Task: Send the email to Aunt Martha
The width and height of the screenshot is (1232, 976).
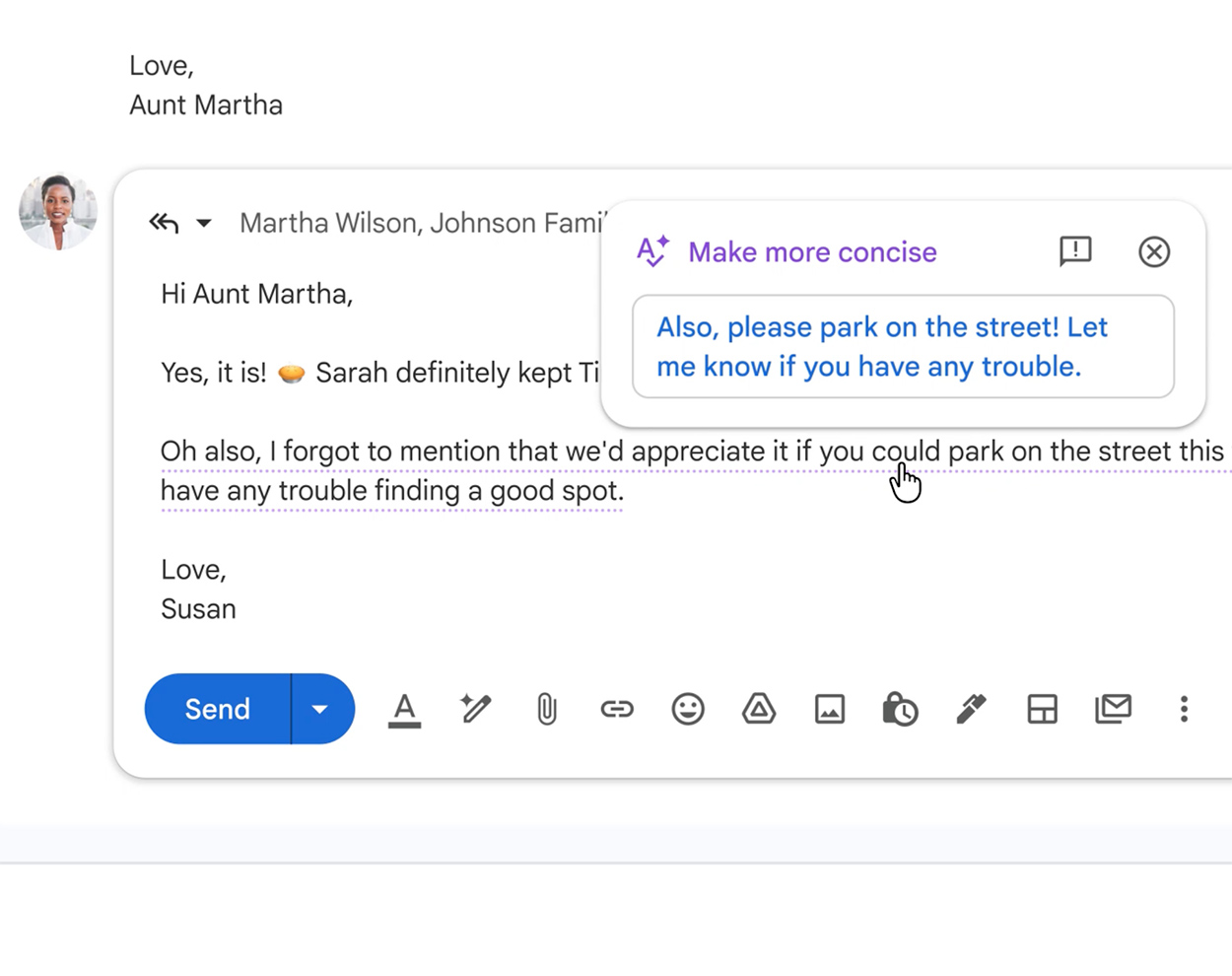Action: coord(217,709)
